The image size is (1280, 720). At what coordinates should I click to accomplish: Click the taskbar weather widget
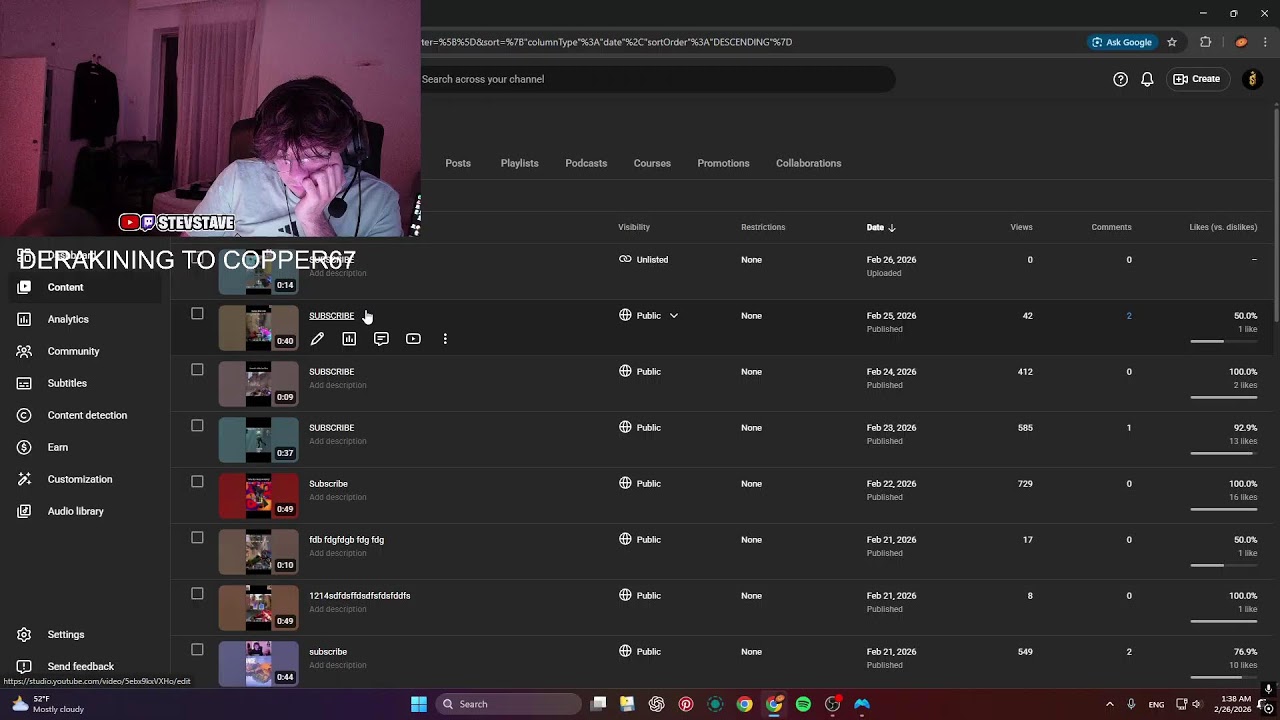tap(47, 704)
